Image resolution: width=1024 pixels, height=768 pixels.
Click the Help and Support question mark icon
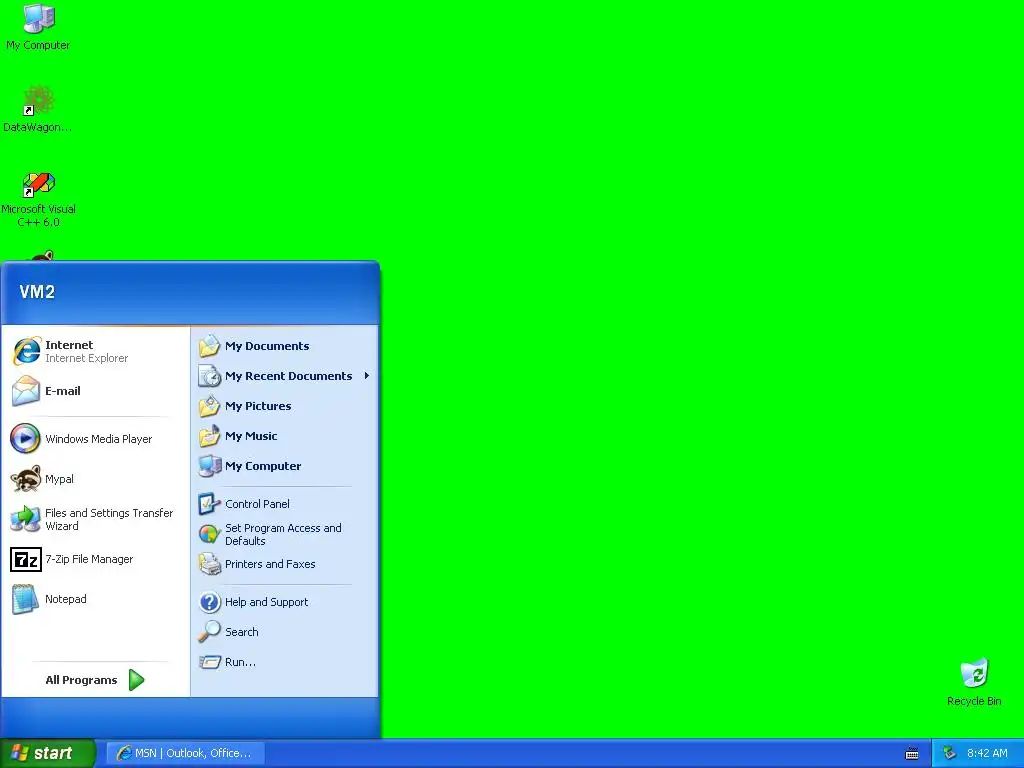pyautogui.click(x=210, y=602)
